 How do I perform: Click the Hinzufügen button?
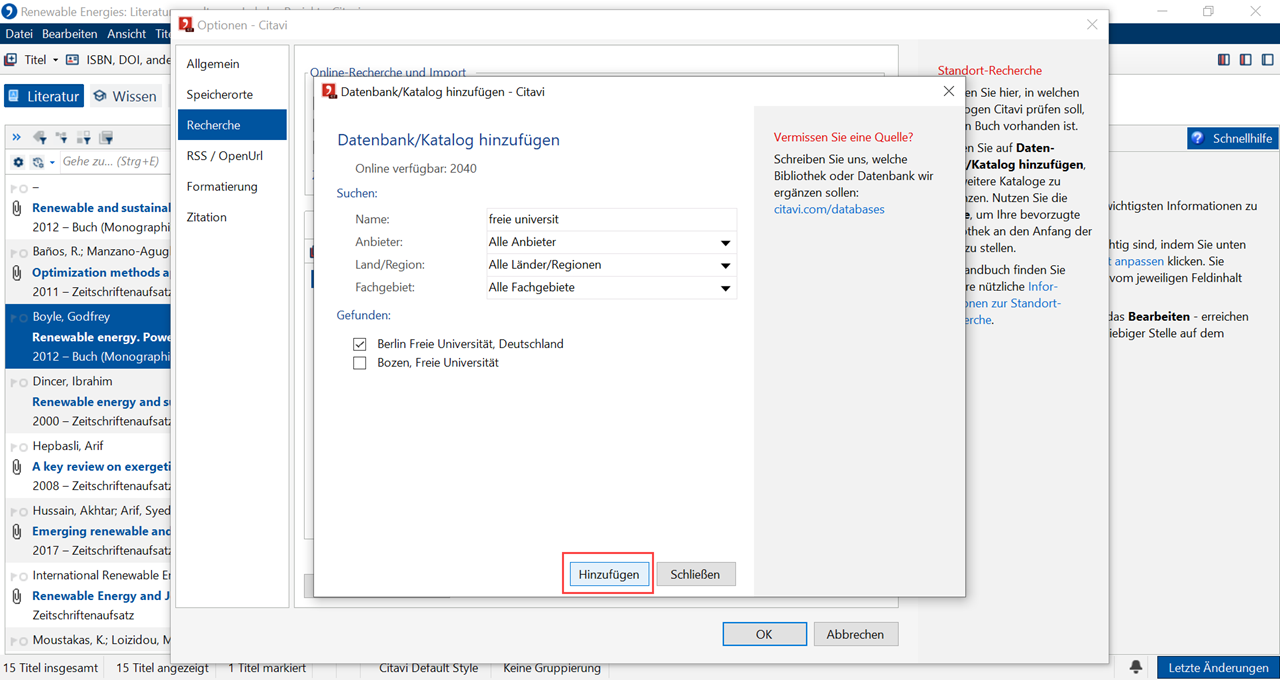point(608,574)
